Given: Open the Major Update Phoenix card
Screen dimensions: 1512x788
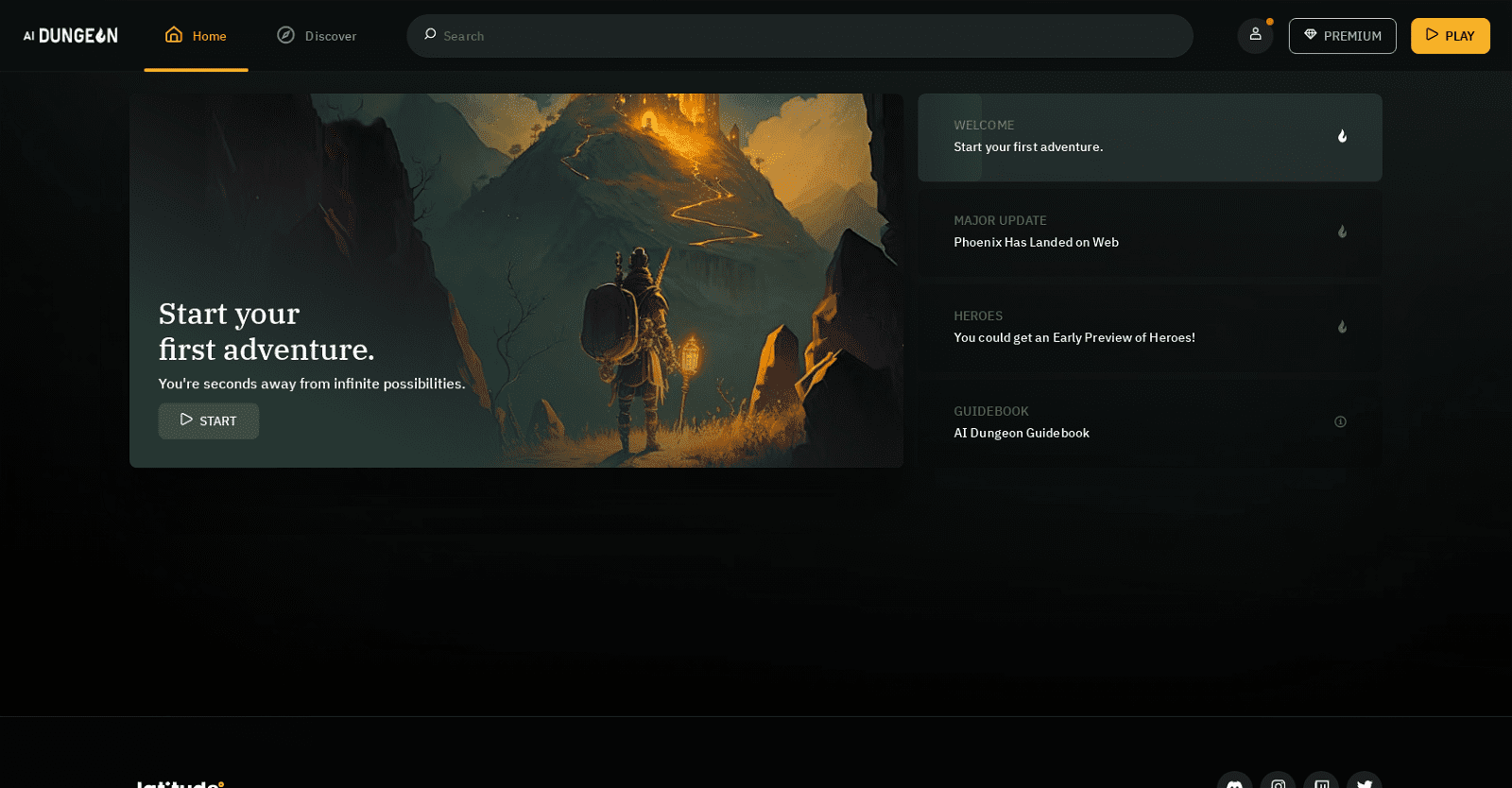Looking at the screenshot, I should coord(1134,232).
